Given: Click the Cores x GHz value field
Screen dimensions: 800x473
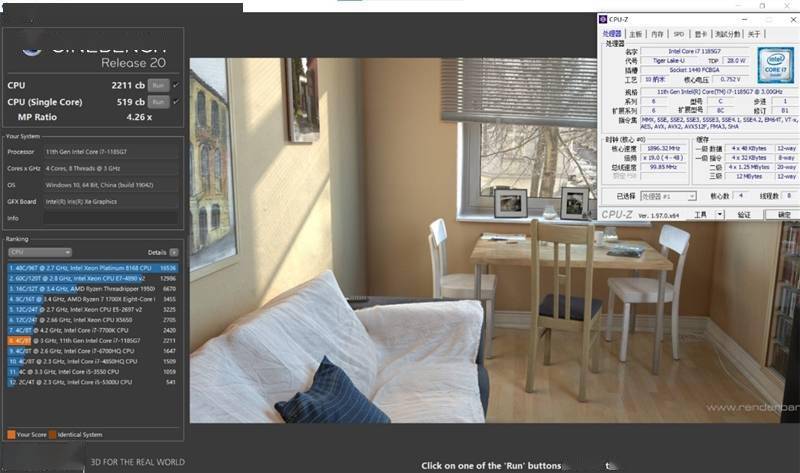Looking at the screenshot, I should point(111,168).
